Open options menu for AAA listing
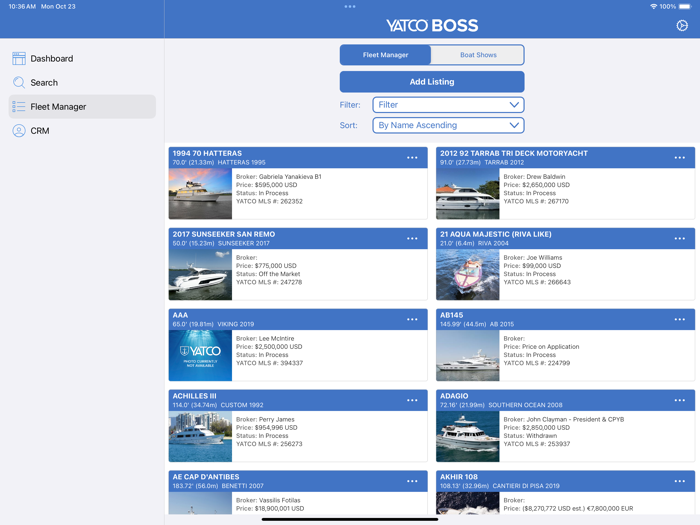The width and height of the screenshot is (700, 525). [412, 319]
